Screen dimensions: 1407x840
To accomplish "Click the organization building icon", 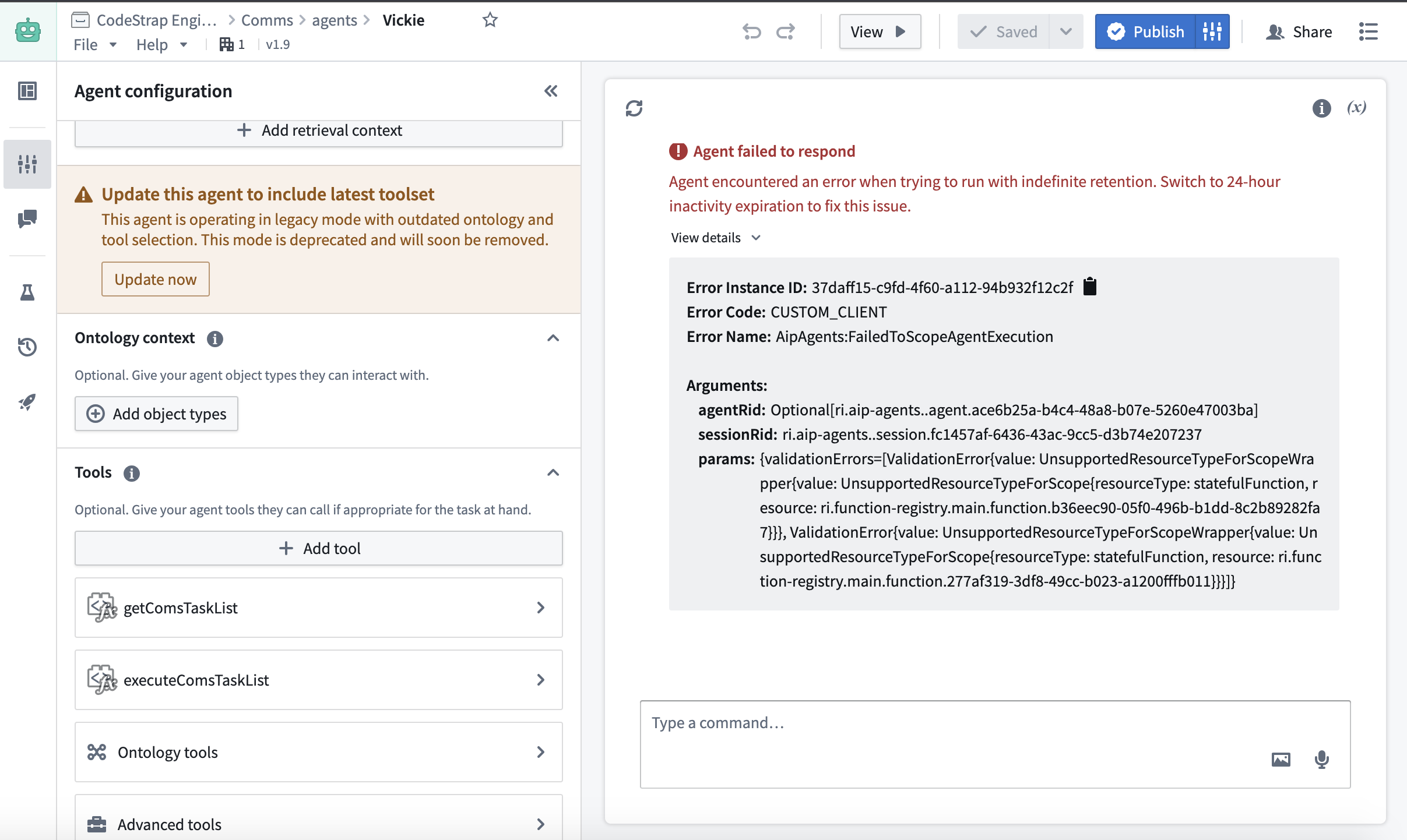I will coord(226,45).
